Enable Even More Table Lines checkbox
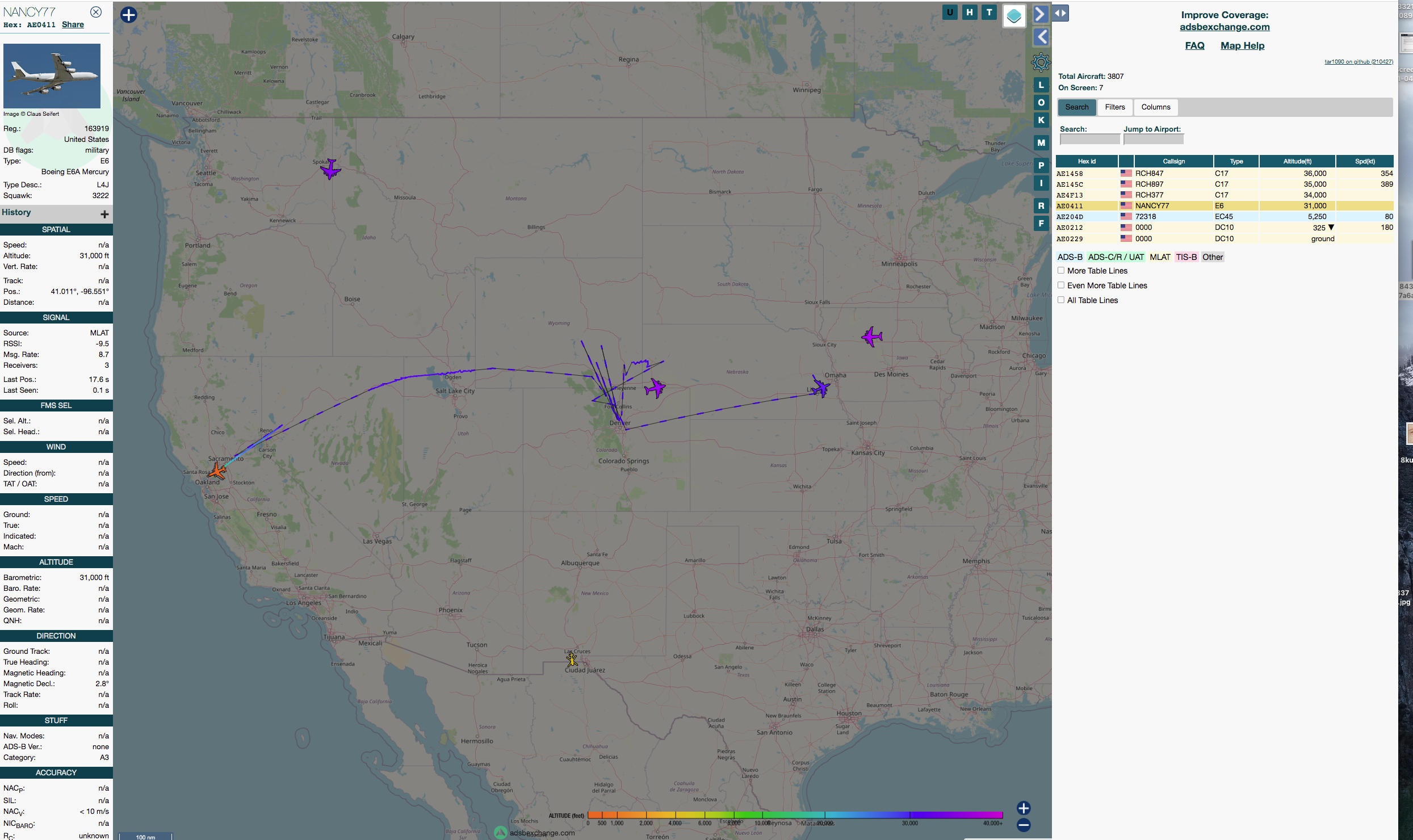The height and width of the screenshot is (840, 1413). tap(1060, 285)
